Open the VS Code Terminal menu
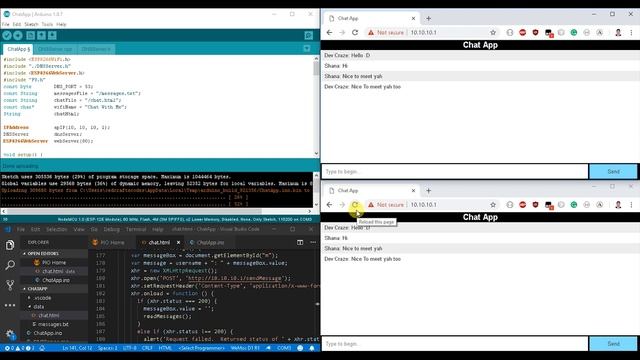The height and width of the screenshot is (360, 640). coord(136,229)
